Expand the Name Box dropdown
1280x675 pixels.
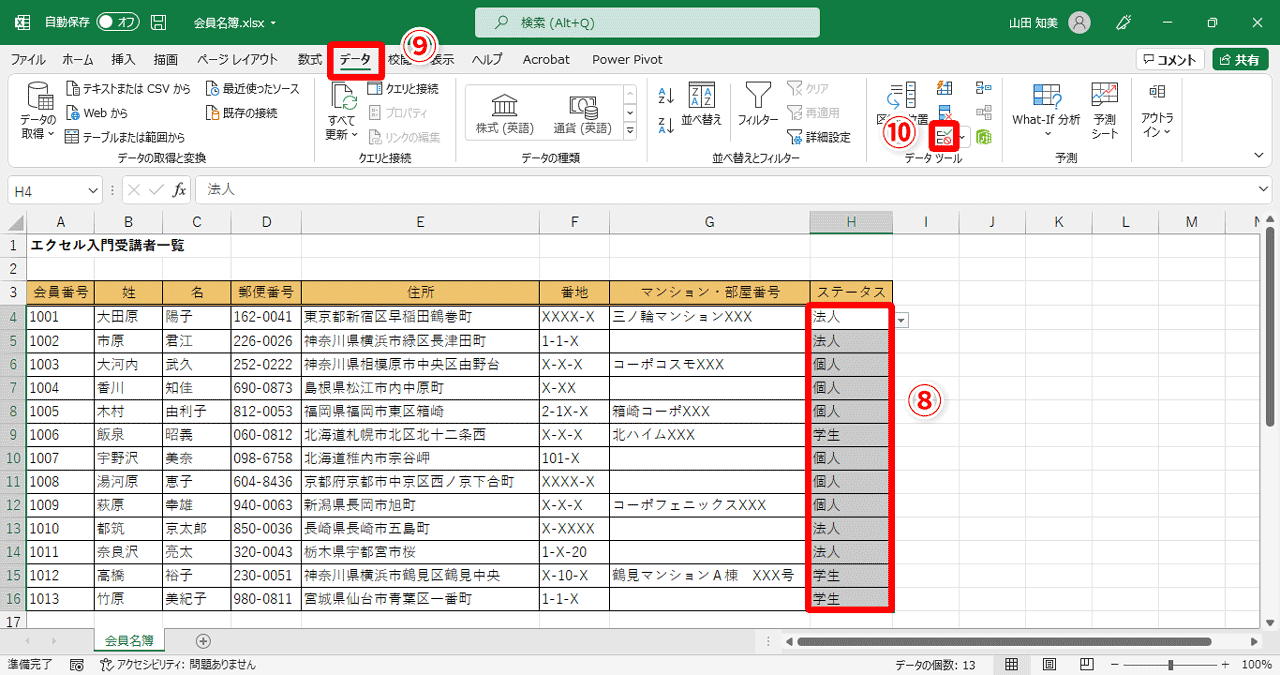pyautogui.click(x=92, y=189)
